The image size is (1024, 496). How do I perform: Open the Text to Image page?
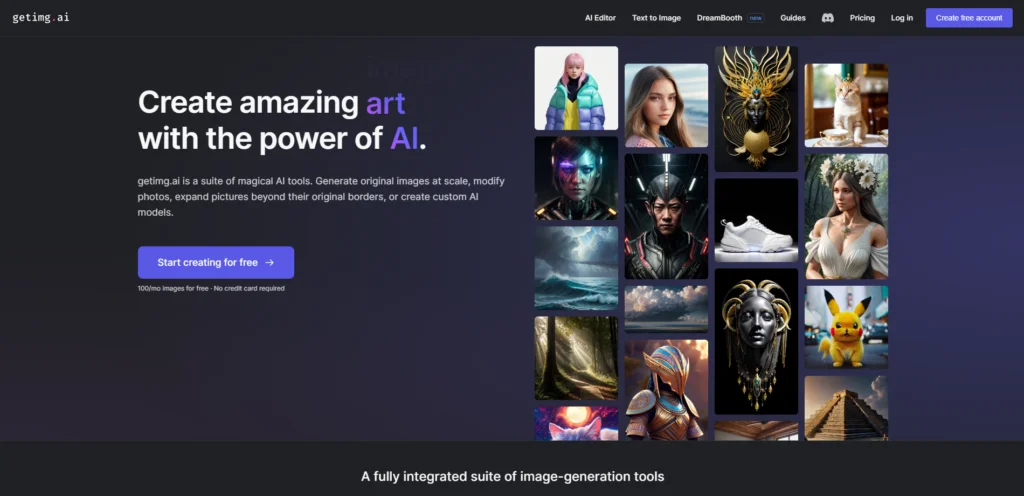tap(656, 18)
